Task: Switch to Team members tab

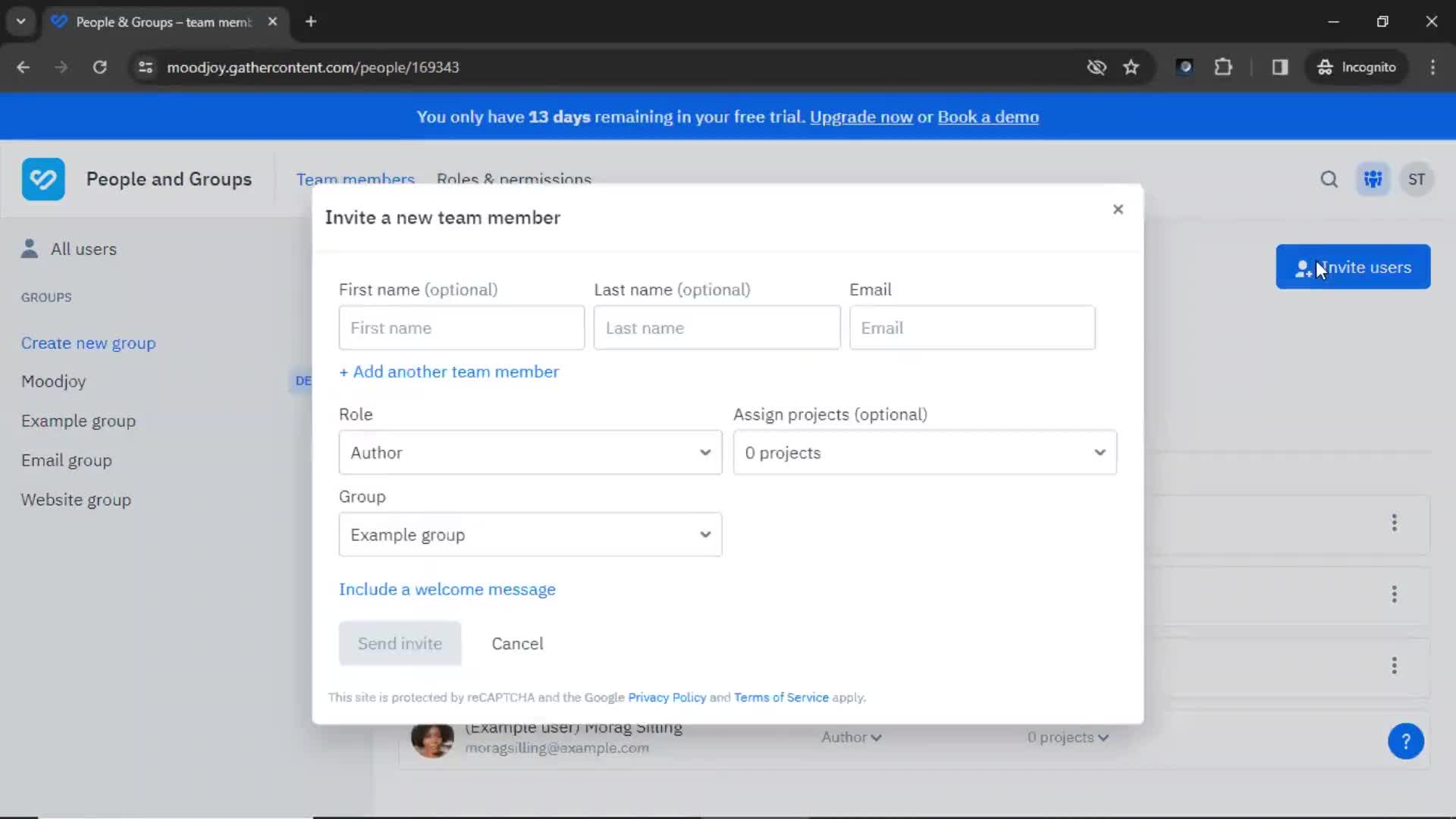Action: (355, 179)
